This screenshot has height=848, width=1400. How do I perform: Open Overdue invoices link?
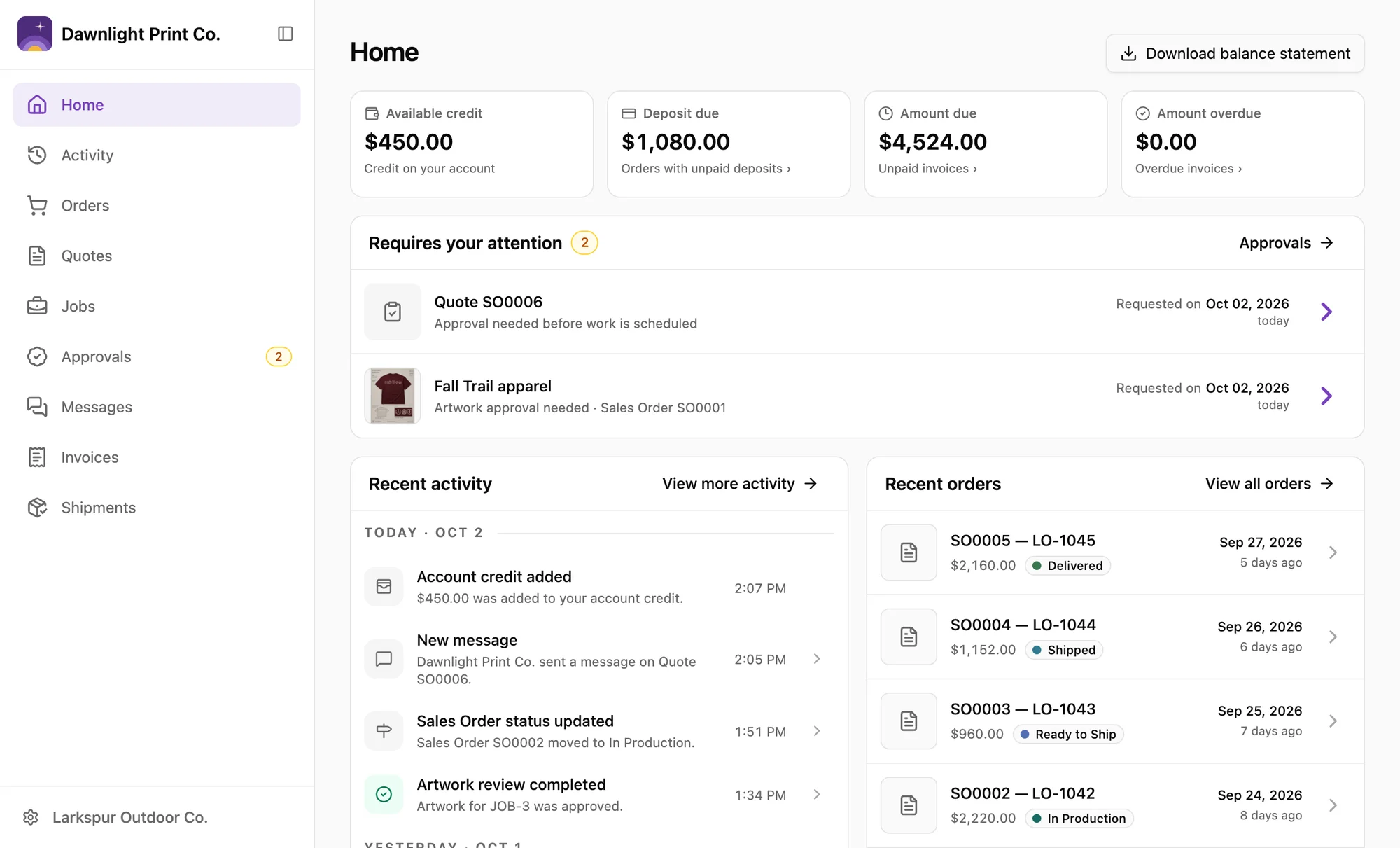tap(1189, 169)
